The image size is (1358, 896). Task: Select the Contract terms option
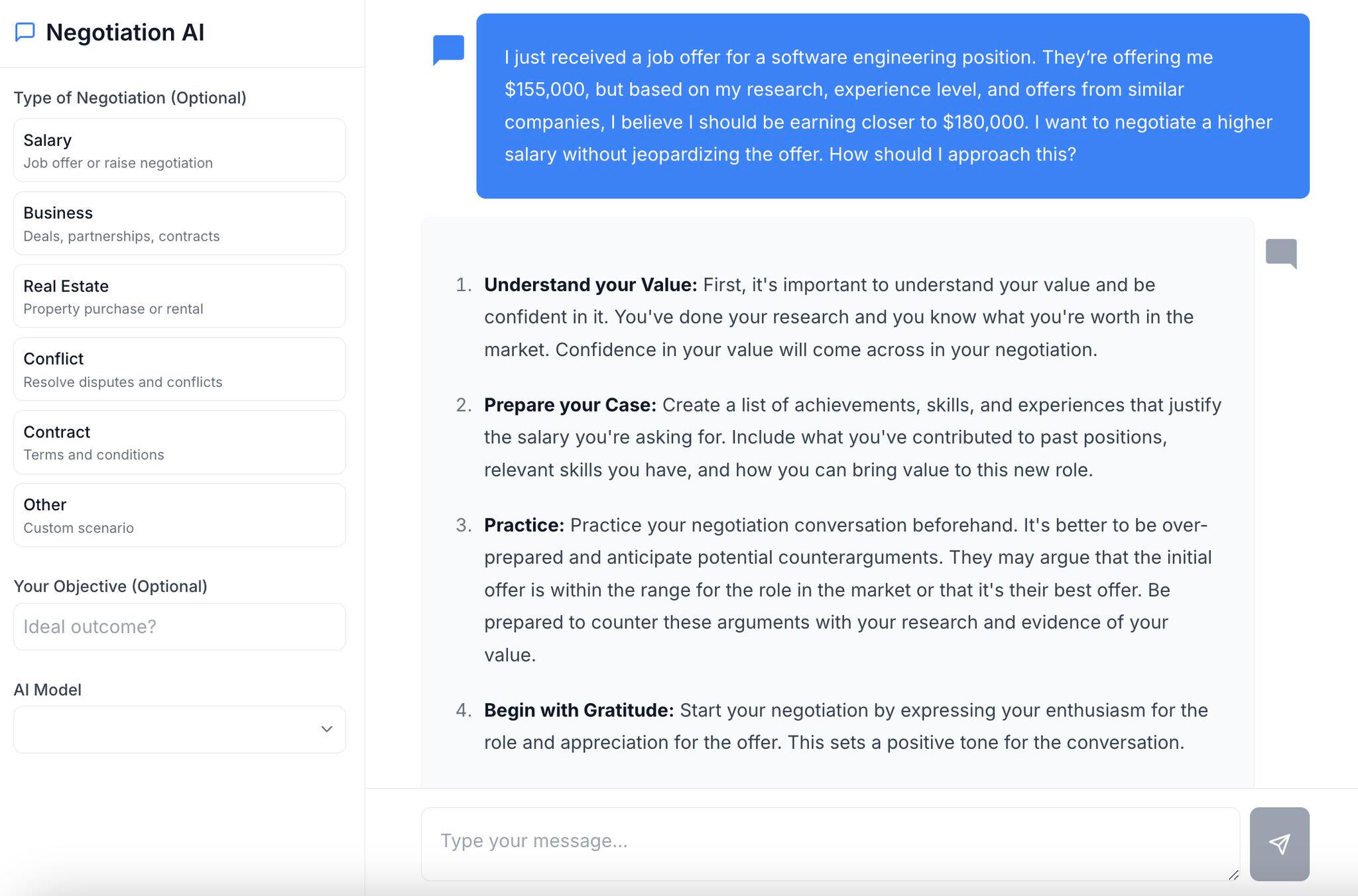(180, 442)
